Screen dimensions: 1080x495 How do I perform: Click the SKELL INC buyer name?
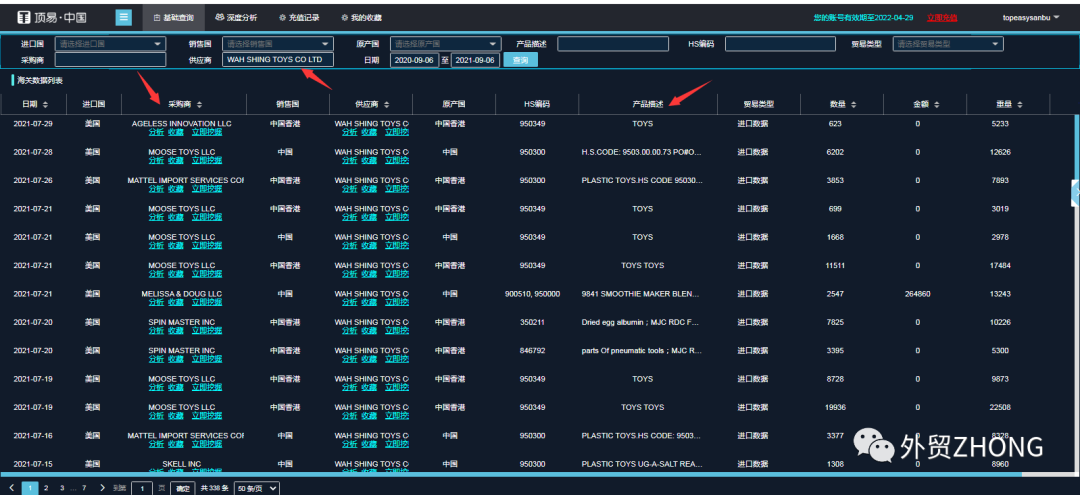(182, 464)
